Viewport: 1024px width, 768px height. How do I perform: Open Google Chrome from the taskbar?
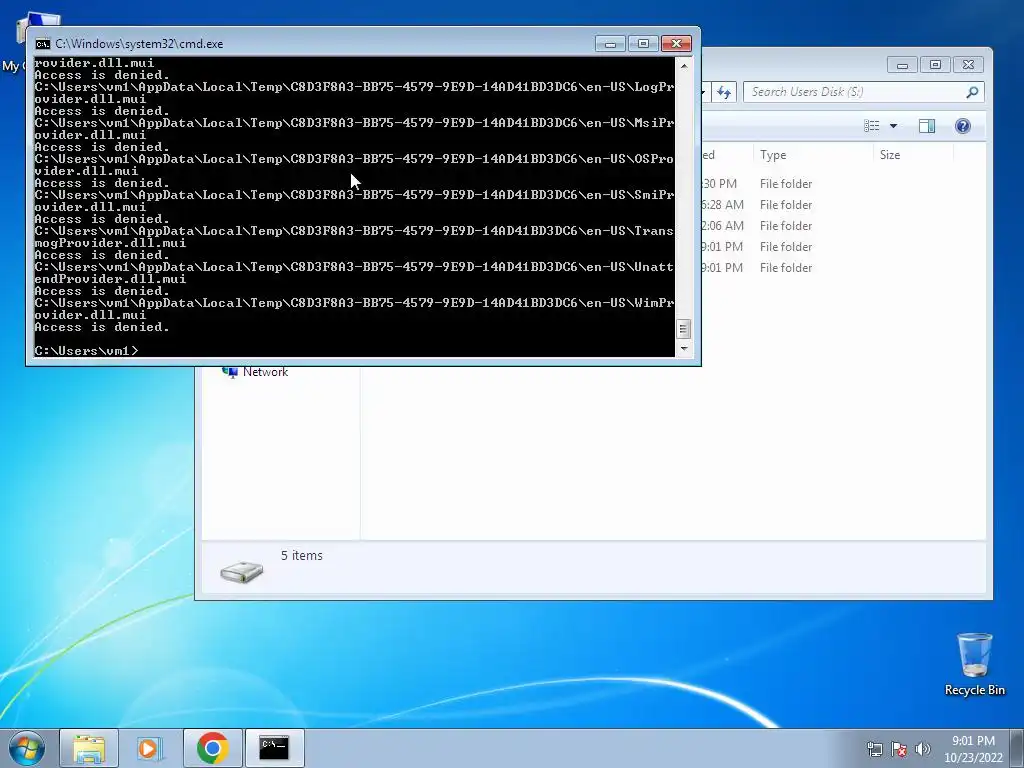tap(212, 748)
